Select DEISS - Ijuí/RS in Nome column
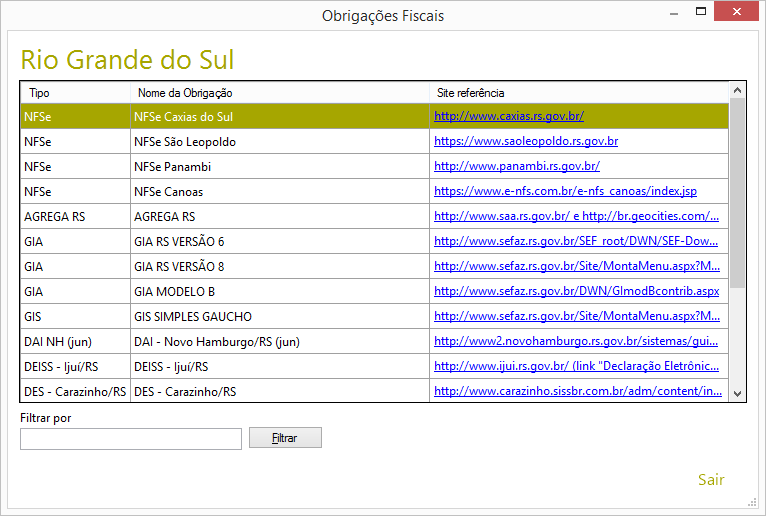The width and height of the screenshot is (766, 516). (280, 366)
